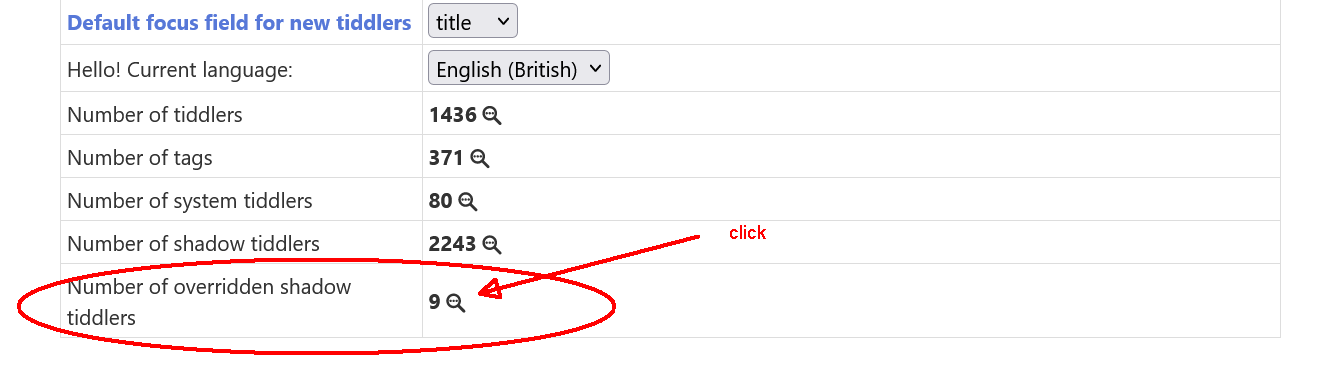Select the shadow tiddler count 2243
This screenshot has height=372, width=1335.
pyautogui.click(x=453, y=244)
